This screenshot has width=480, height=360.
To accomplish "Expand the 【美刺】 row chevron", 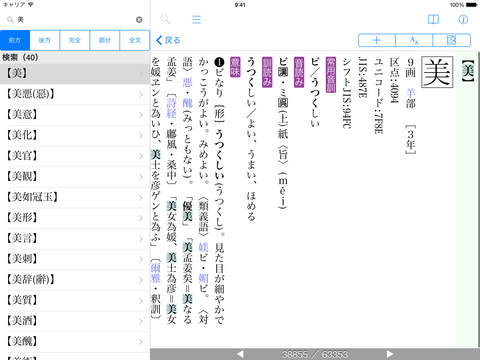I will coord(141,260).
